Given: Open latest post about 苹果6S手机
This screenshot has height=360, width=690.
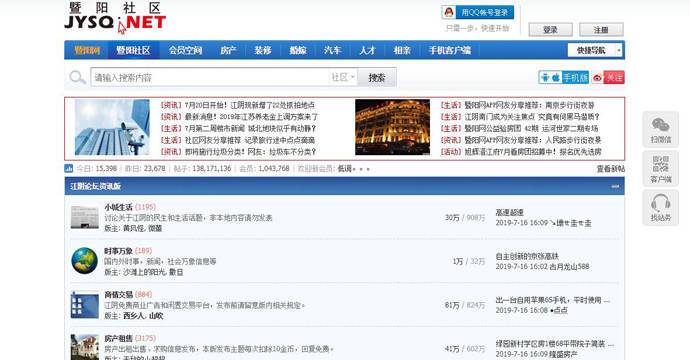Looking at the screenshot, I should tap(553, 300).
